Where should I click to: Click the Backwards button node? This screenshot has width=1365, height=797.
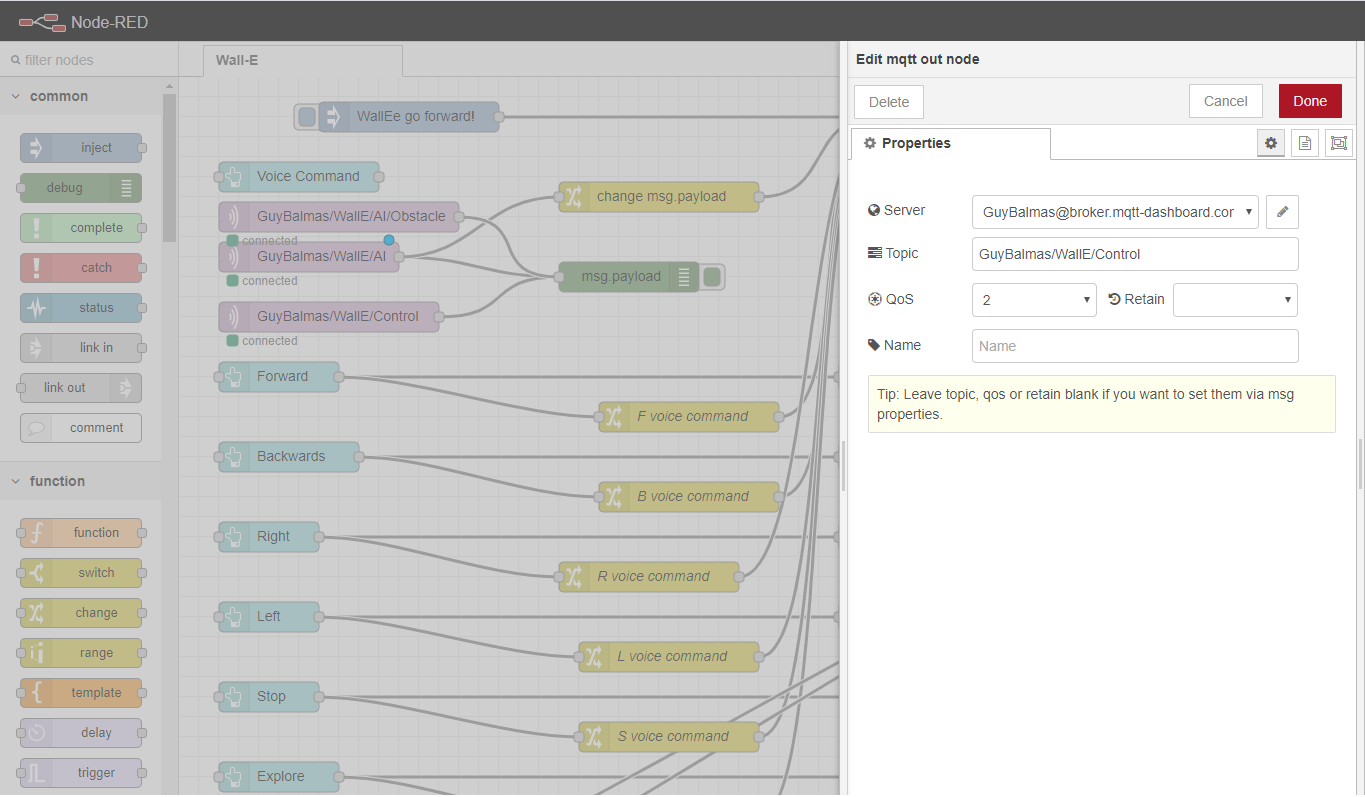(x=289, y=456)
